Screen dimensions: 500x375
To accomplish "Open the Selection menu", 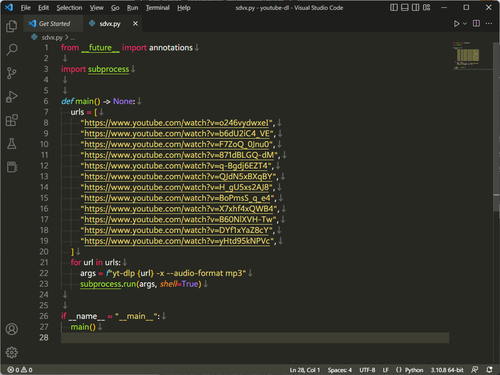I will pyautogui.click(x=69, y=8).
